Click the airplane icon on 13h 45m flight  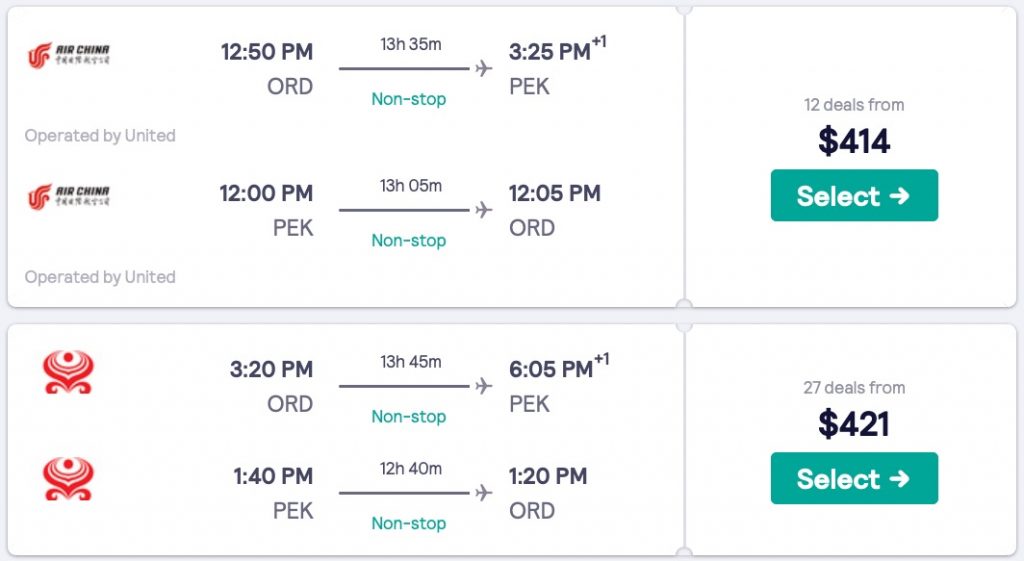pyautogui.click(x=484, y=386)
